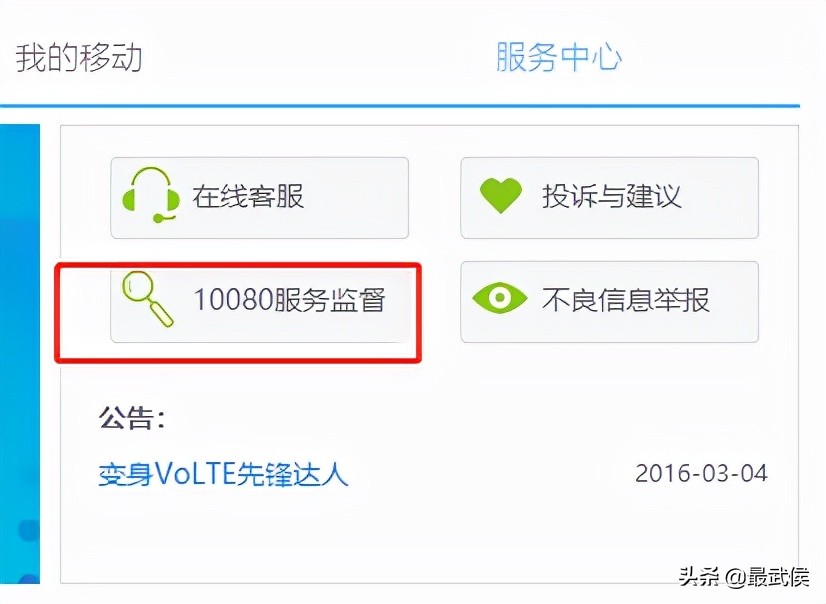The image size is (826, 604).
Task: Click the blue underline beneath the tabs
Action: 400,106
